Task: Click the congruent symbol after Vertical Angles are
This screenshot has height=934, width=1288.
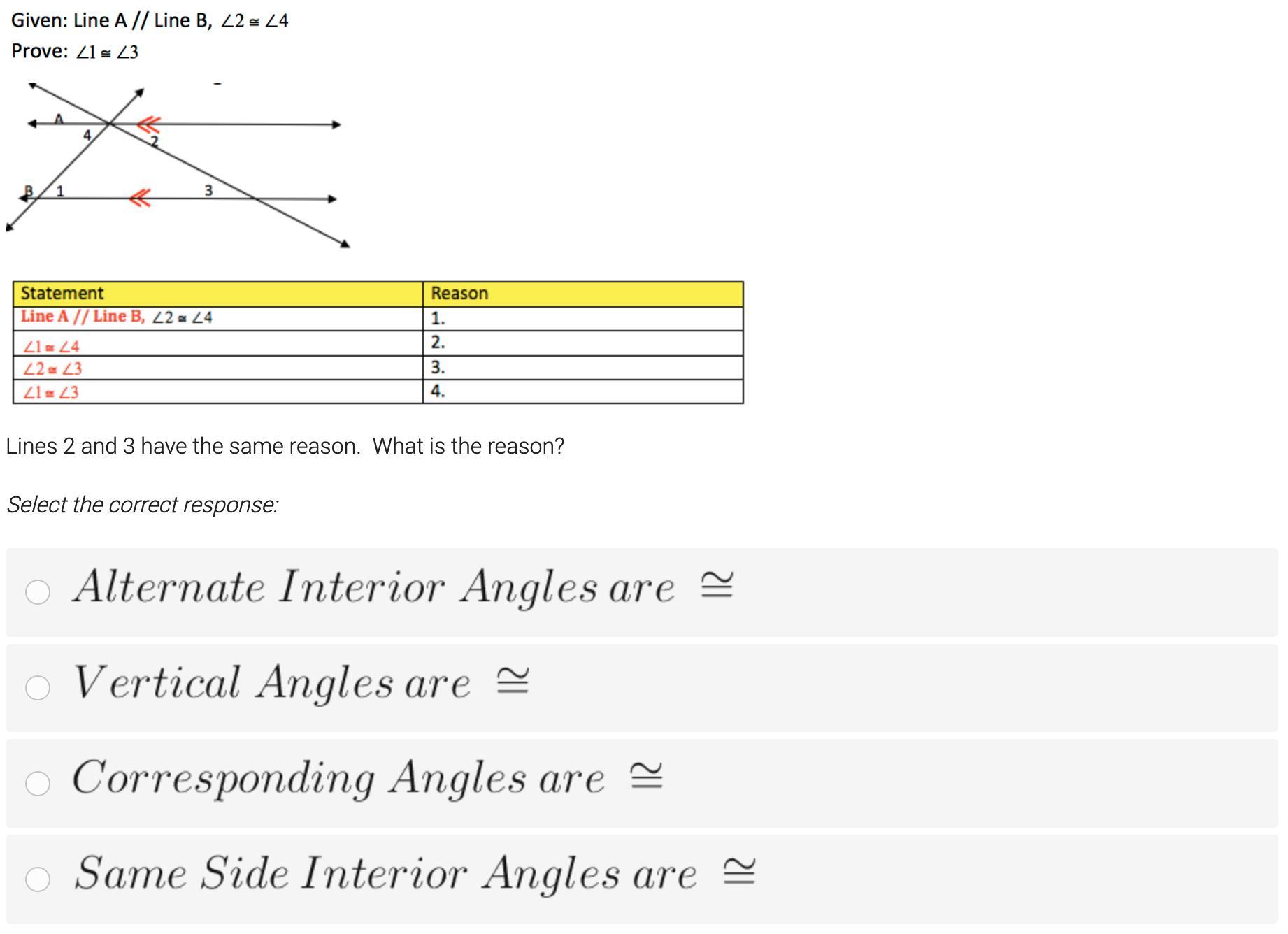Action: pos(513,682)
